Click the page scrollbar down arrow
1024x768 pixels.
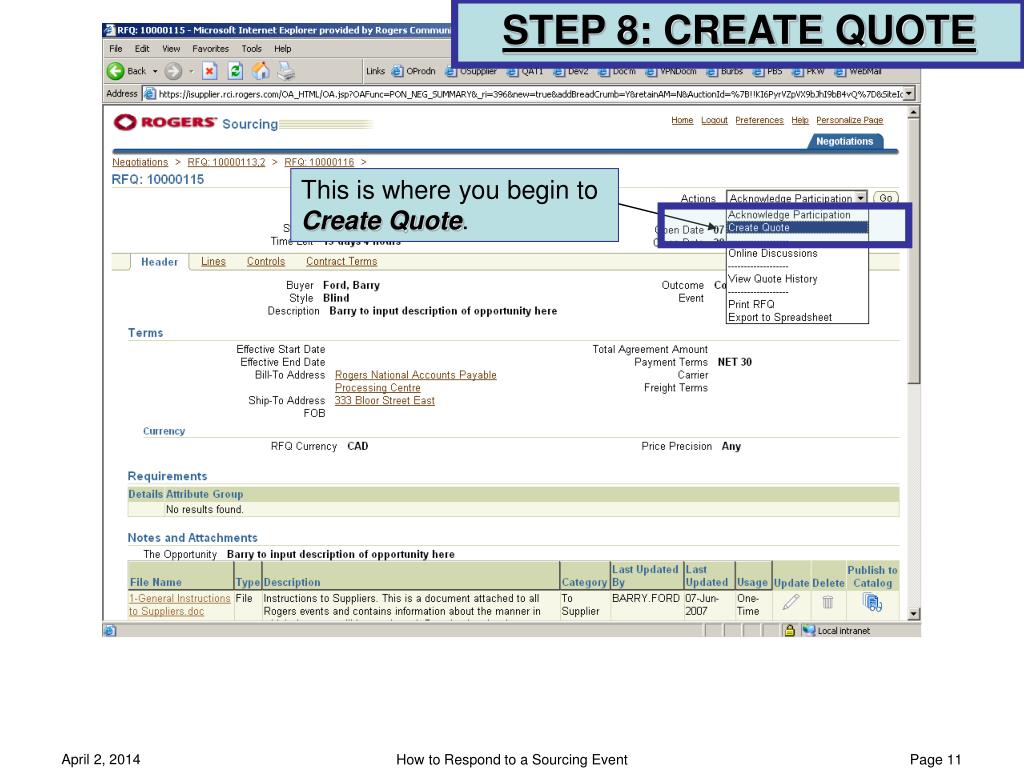914,614
